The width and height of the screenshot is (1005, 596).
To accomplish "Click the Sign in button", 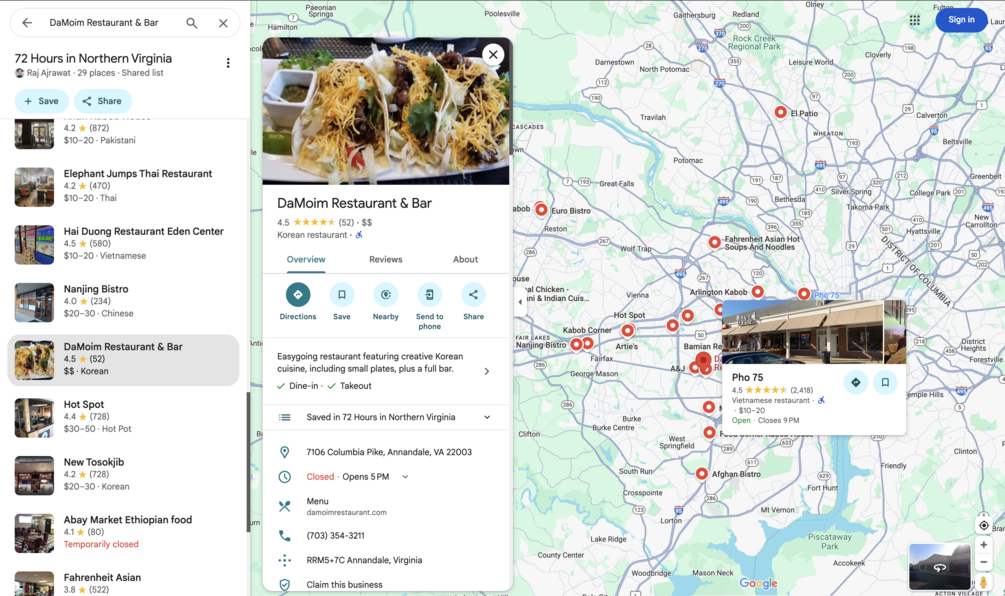I will click(961, 20).
